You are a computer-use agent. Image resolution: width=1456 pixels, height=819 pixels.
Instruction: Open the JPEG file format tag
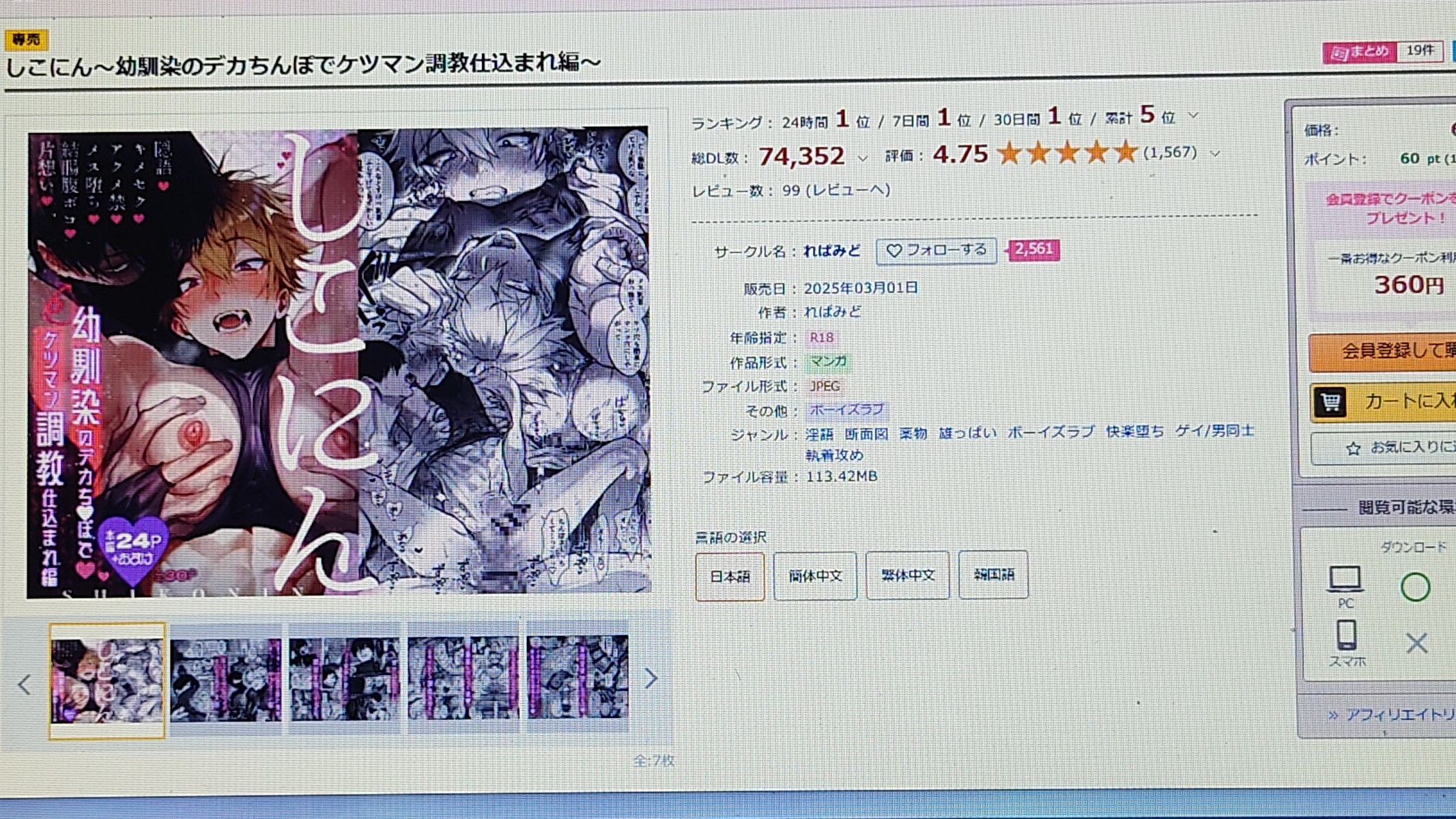pyautogui.click(x=825, y=386)
